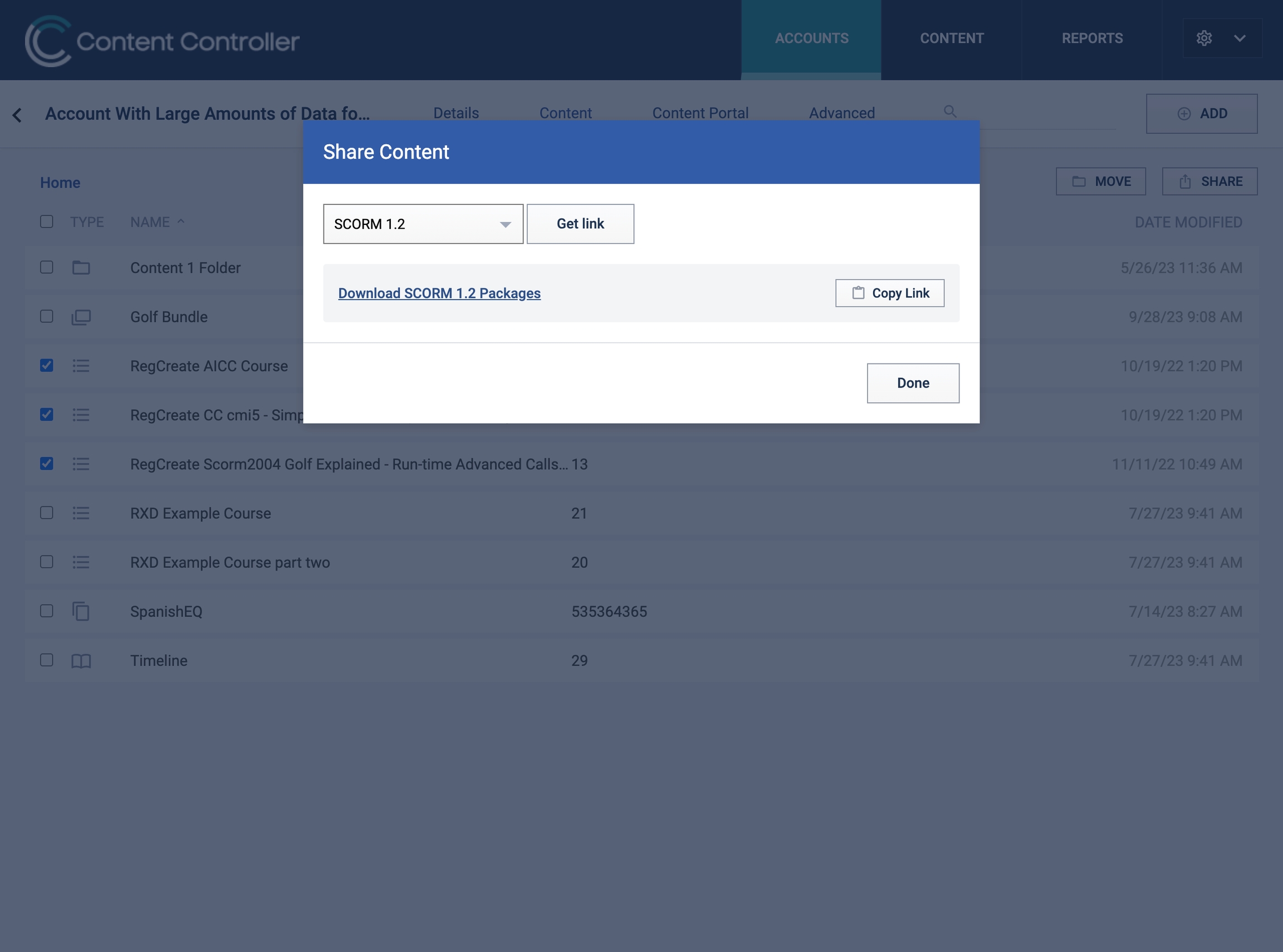This screenshot has width=1283, height=952.
Task: Open Download SCORM 1.2 Packages link
Action: coord(439,293)
